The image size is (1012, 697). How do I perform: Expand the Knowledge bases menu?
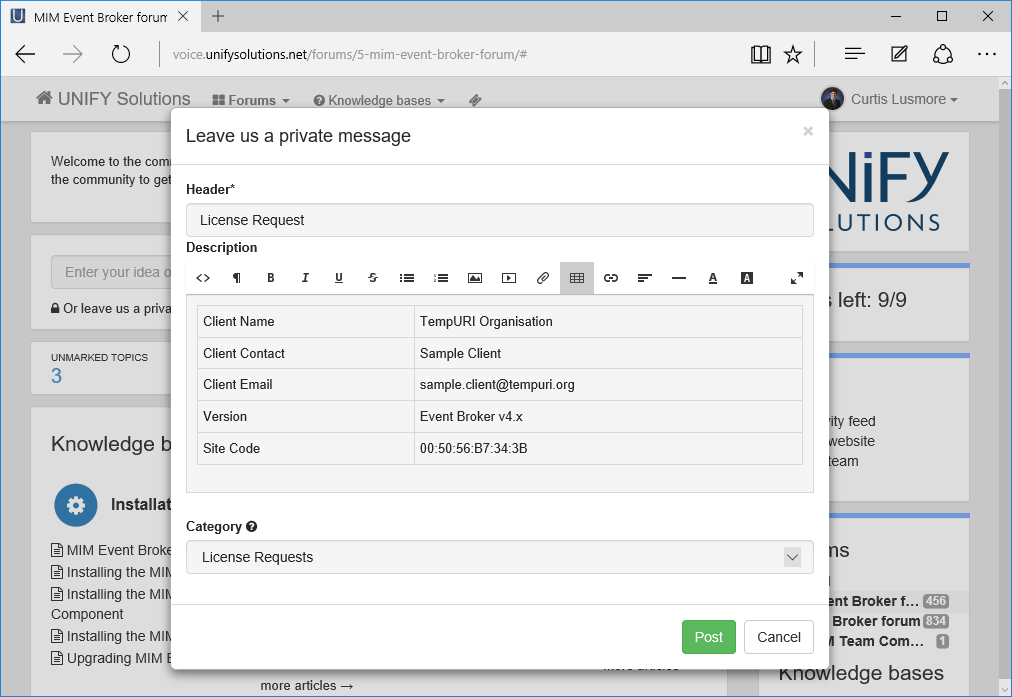coord(379,100)
